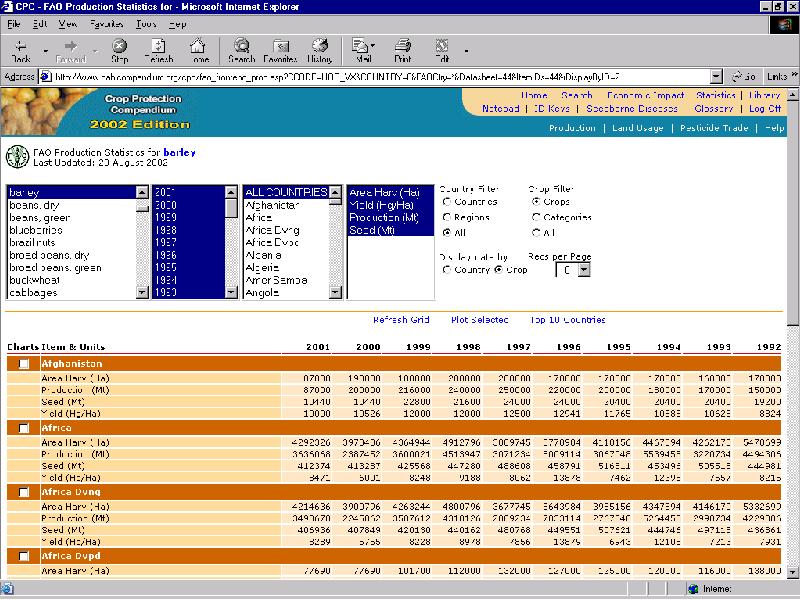Open the Favorites toolbar icon
Viewport: 800px width, 600px height.
[x=281, y=46]
